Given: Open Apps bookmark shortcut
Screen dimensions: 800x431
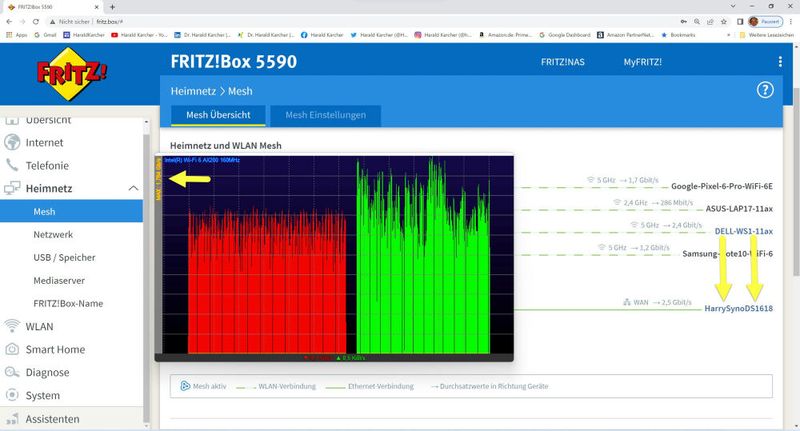Looking at the screenshot, I should click(17, 35).
